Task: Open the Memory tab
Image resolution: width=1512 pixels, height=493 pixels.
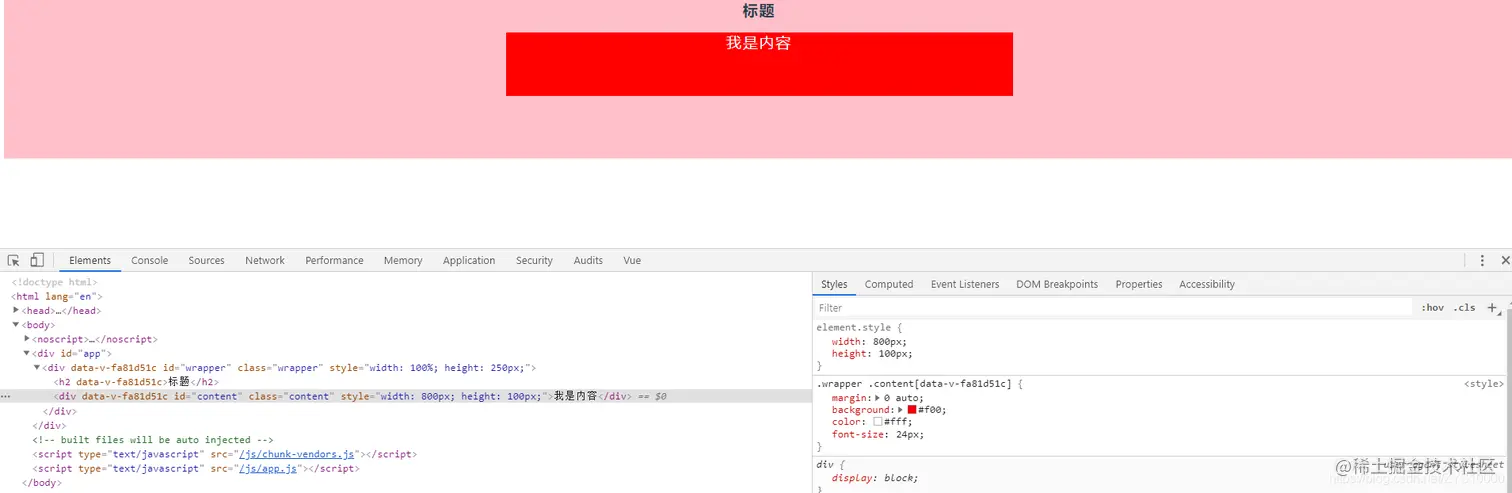Action: [x=403, y=260]
